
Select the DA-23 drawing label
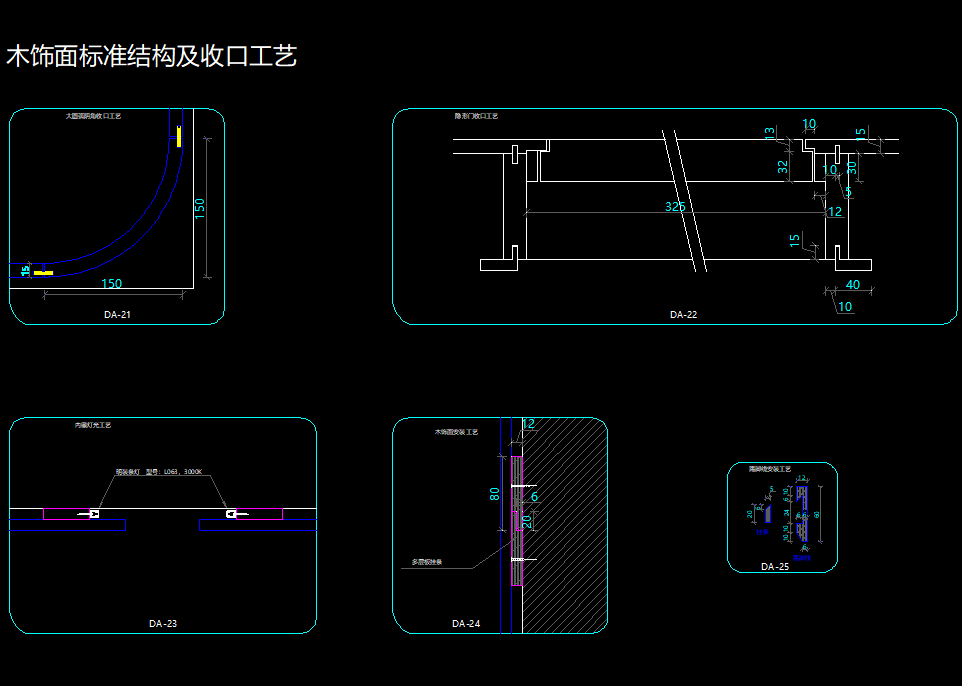click(x=163, y=624)
